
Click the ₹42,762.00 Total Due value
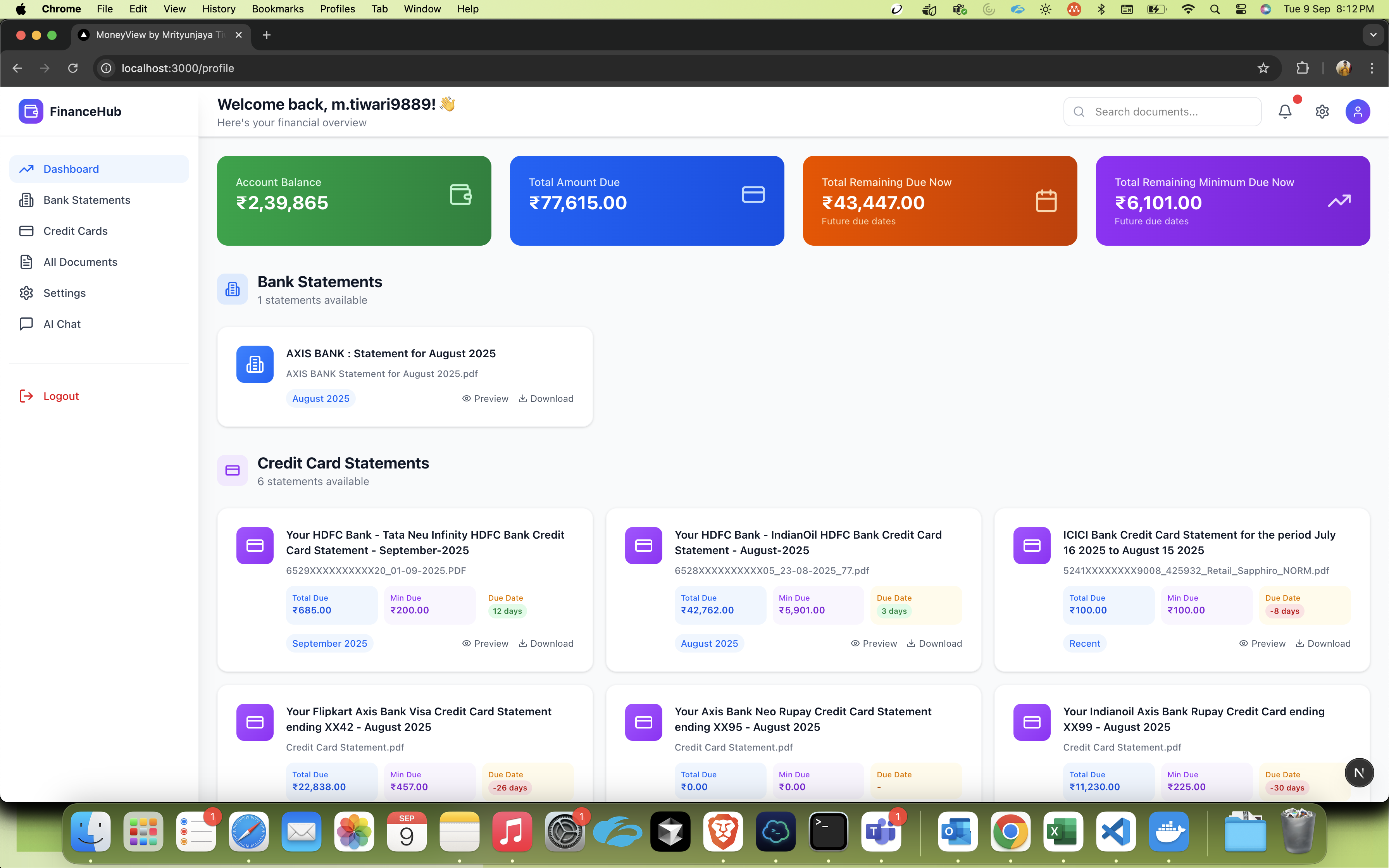(x=707, y=610)
